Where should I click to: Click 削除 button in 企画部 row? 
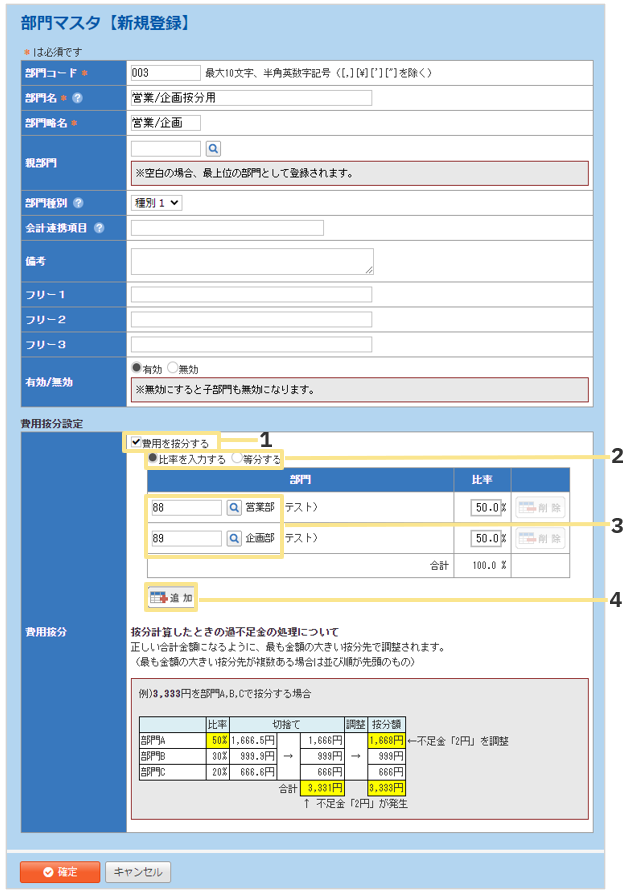tap(540, 538)
